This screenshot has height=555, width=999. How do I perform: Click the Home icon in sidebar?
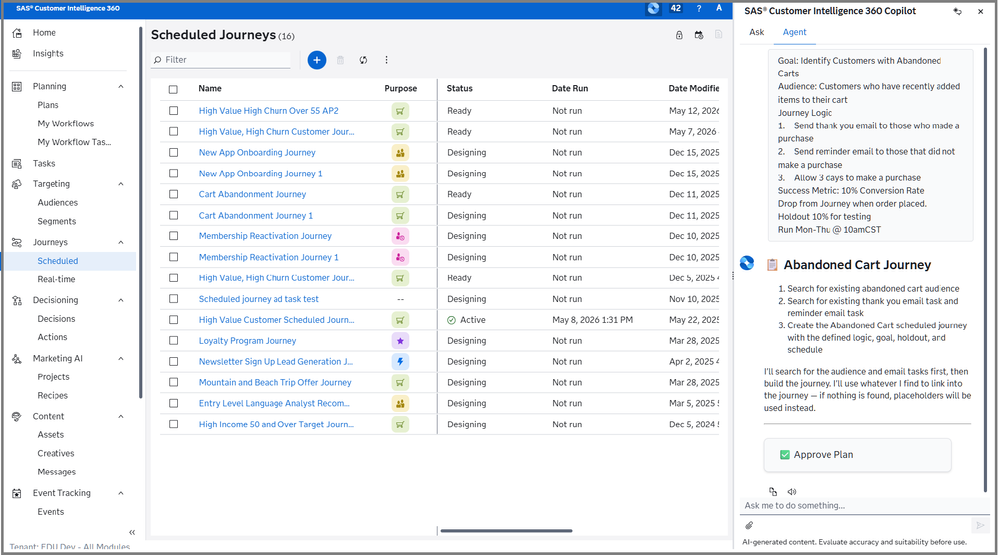[17, 33]
